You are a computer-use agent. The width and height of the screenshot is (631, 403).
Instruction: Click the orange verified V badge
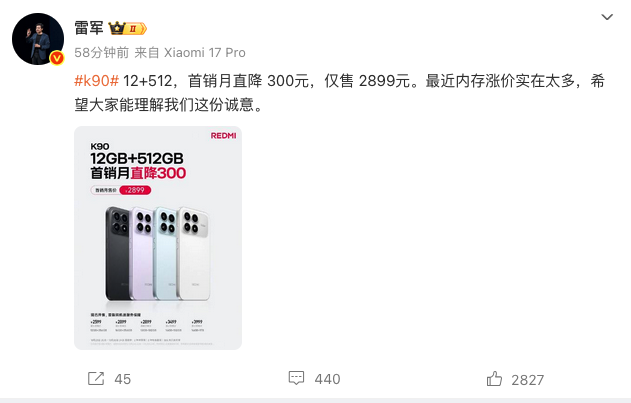tap(57, 58)
